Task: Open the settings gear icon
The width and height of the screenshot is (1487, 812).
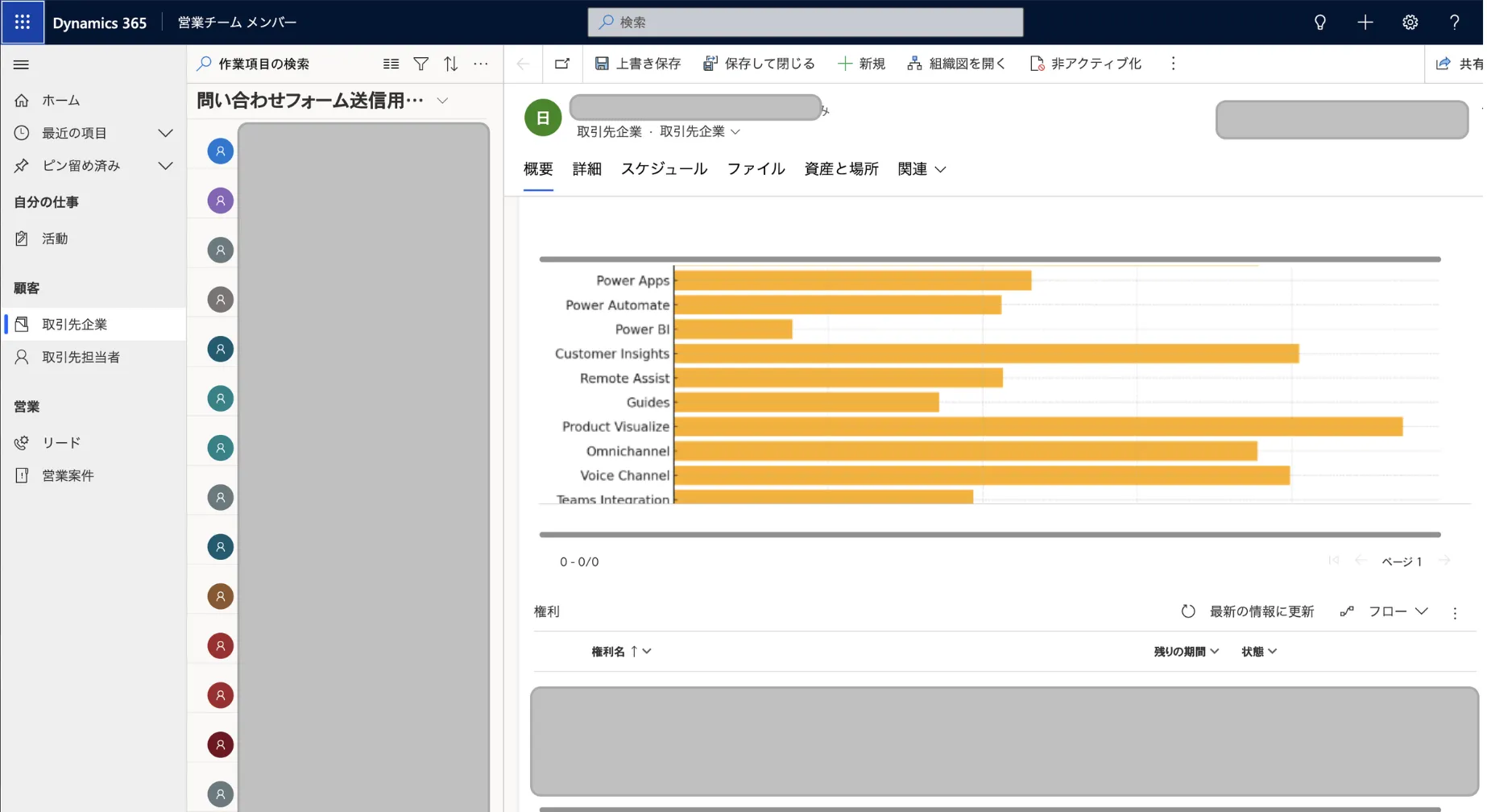Action: [1410, 23]
